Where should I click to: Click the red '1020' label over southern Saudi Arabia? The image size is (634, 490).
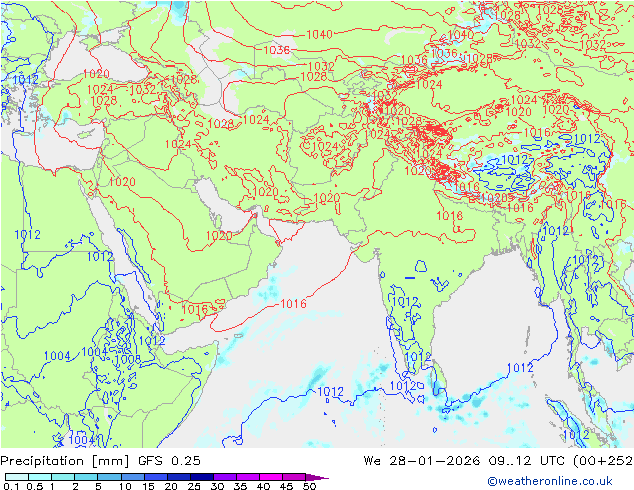pos(219,236)
